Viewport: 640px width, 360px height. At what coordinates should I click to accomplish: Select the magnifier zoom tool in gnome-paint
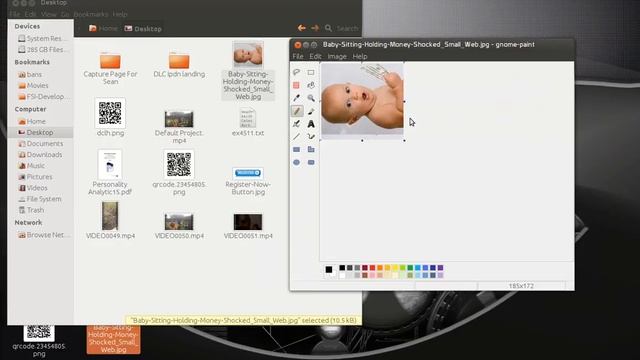[x=311, y=98]
